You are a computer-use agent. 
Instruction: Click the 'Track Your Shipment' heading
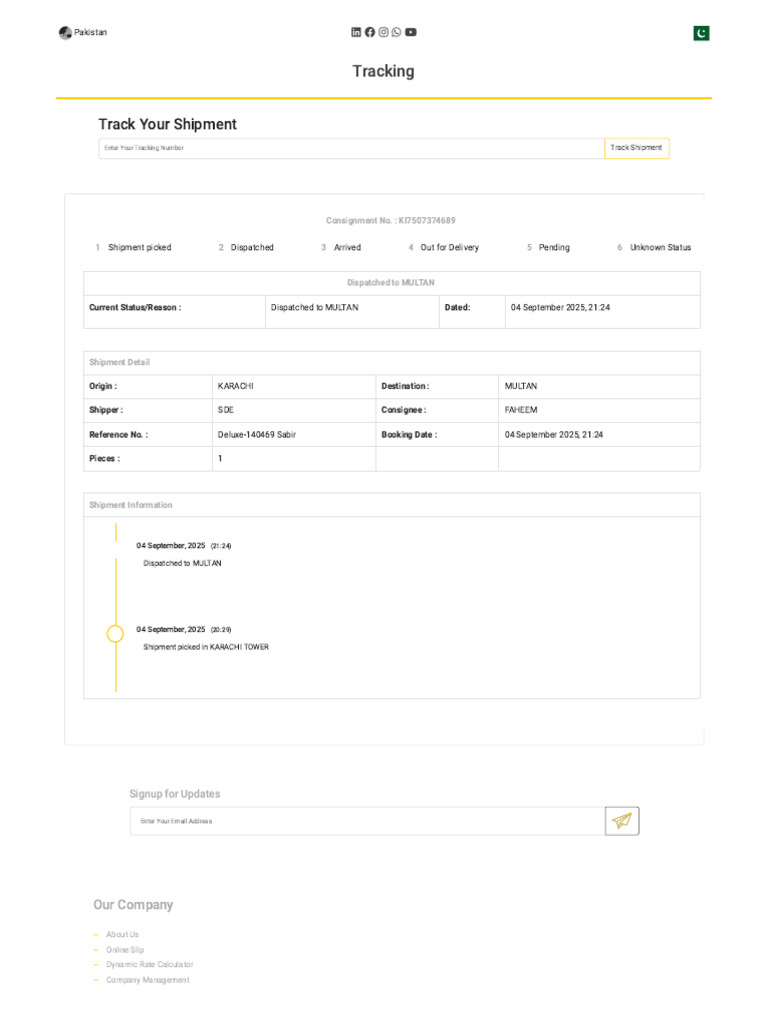pyautogui.click(x=167, y=124)
